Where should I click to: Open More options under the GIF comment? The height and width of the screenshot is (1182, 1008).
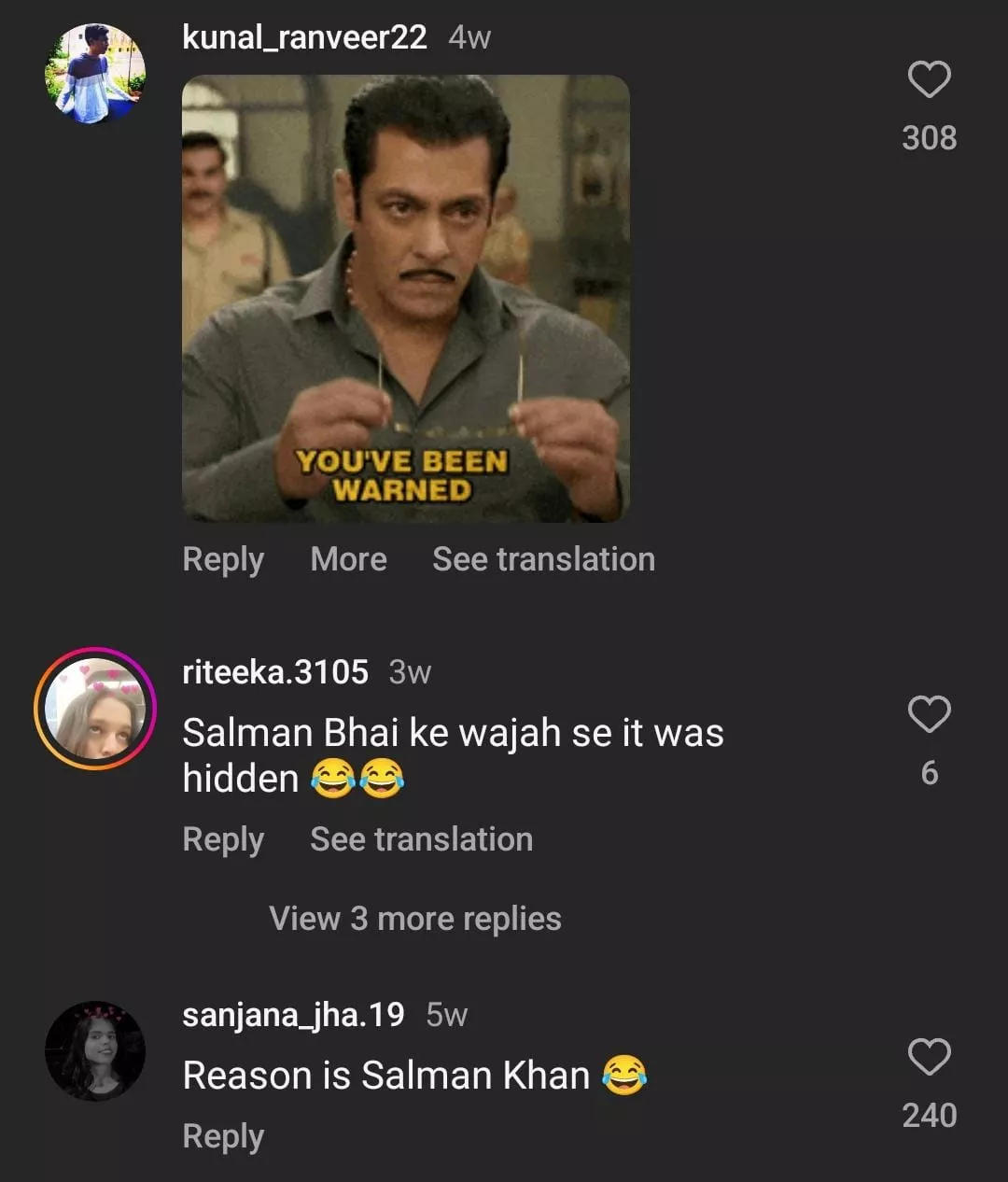pyautogui.click(x=348, y=559)
